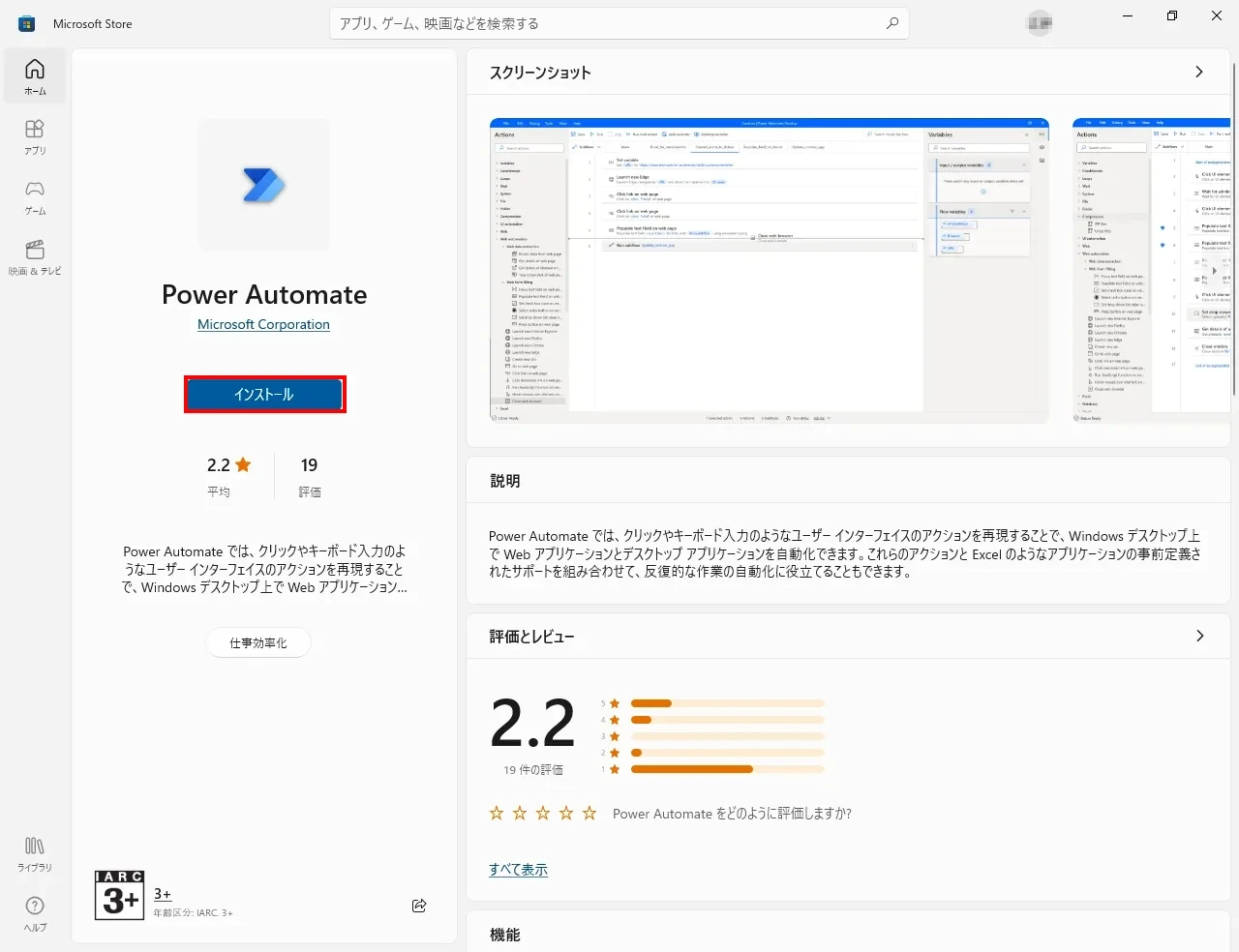
Task: Open the Library in sidebar
Action: (35, 854)
